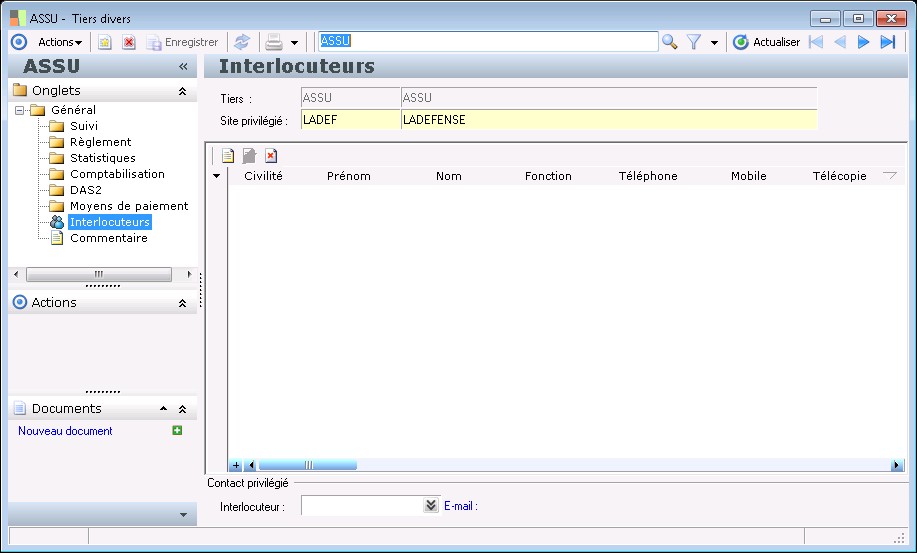Go to previous record arrow
Image resolution: width=917 pixels, height=553 pixels.
coord(840,42)
